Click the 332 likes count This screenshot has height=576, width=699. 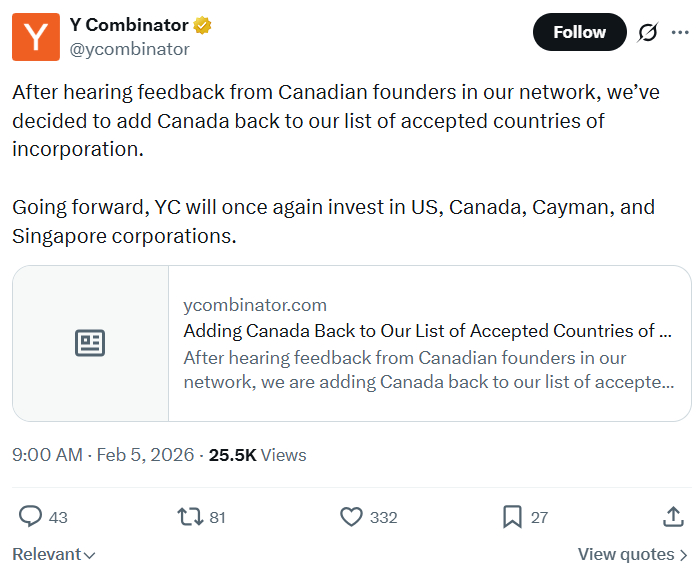(383, 517)
